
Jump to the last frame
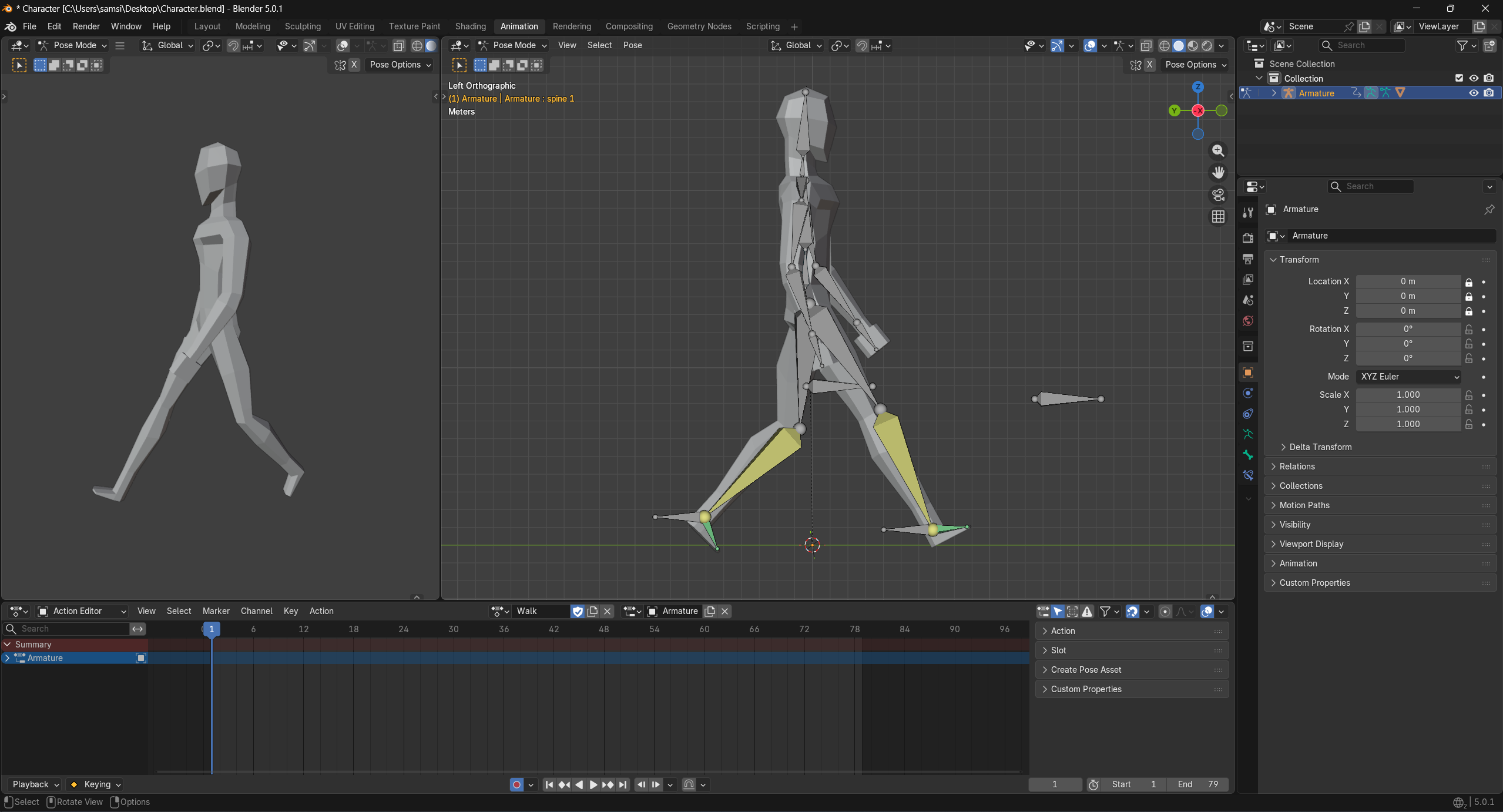coord(623,784)
